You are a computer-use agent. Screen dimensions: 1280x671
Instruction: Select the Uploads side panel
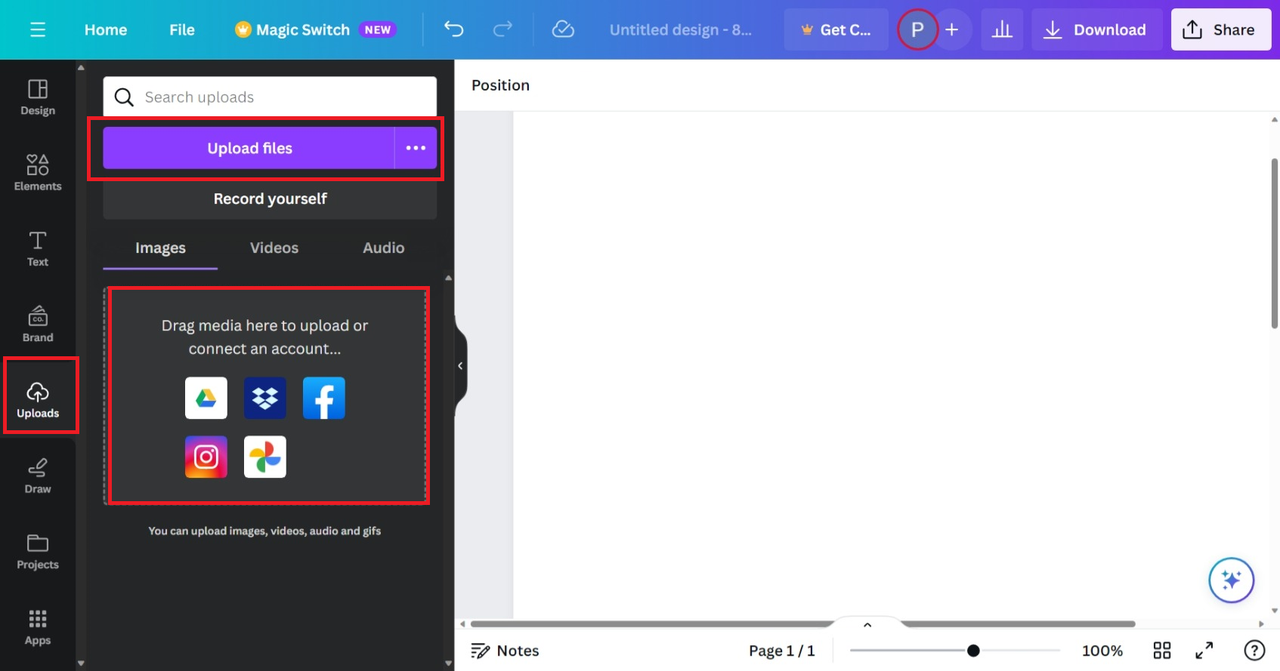[38, 400]
